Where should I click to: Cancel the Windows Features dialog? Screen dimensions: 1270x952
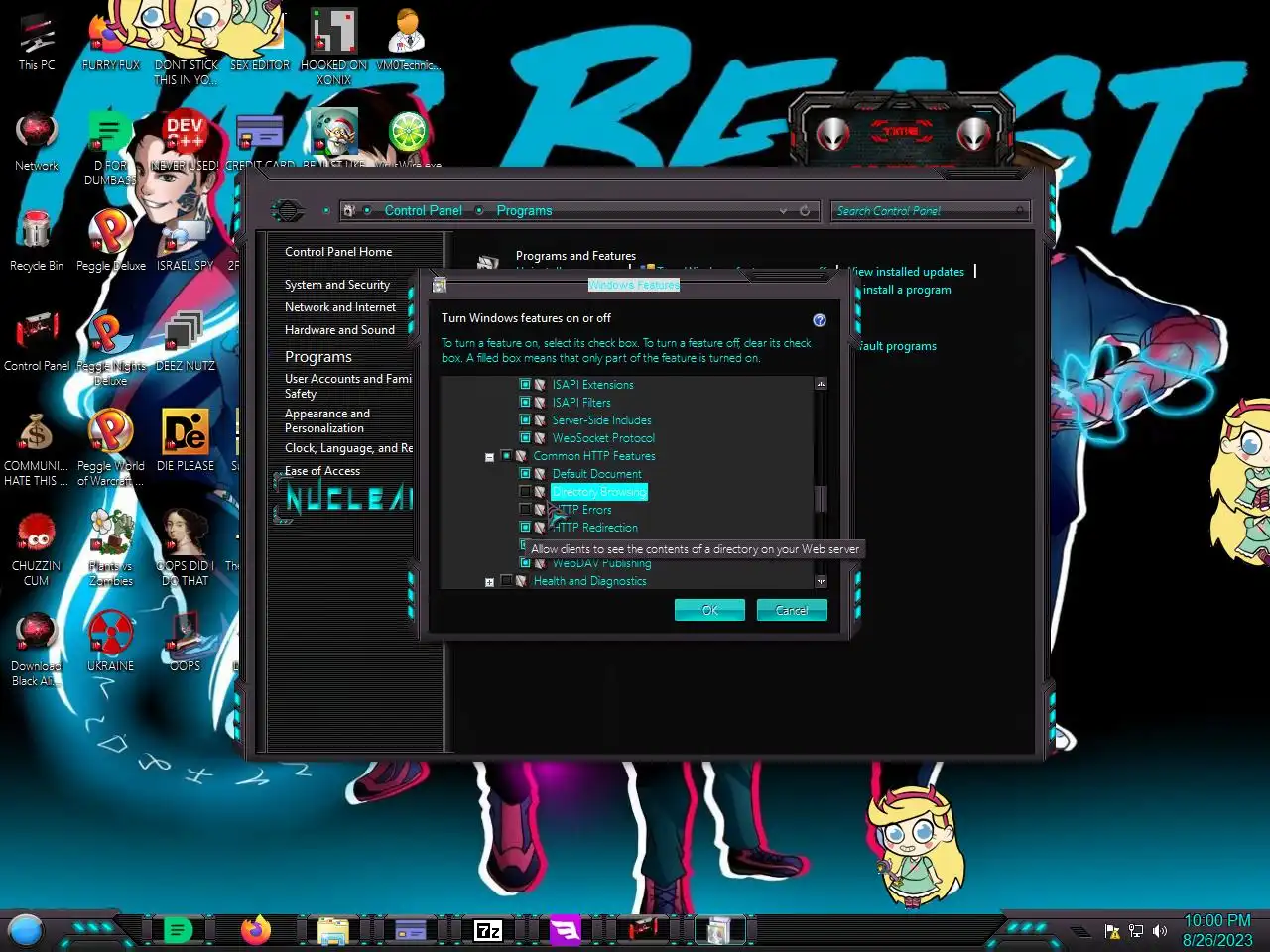point(792,610)
